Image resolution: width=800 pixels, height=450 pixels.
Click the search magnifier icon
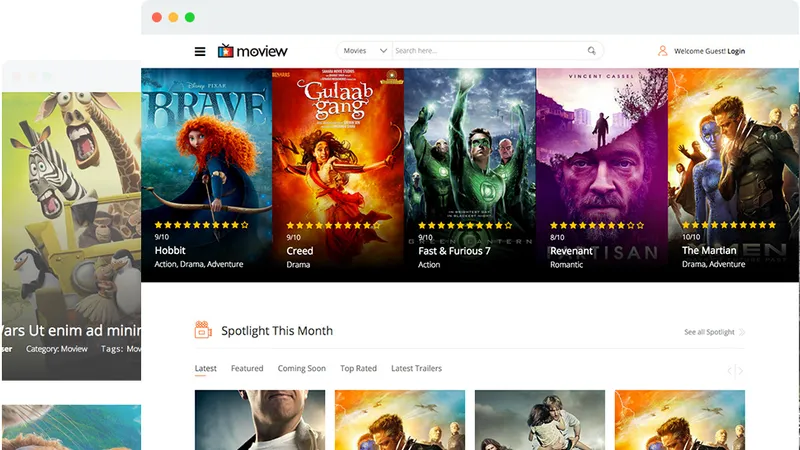[x=591, y=51]
